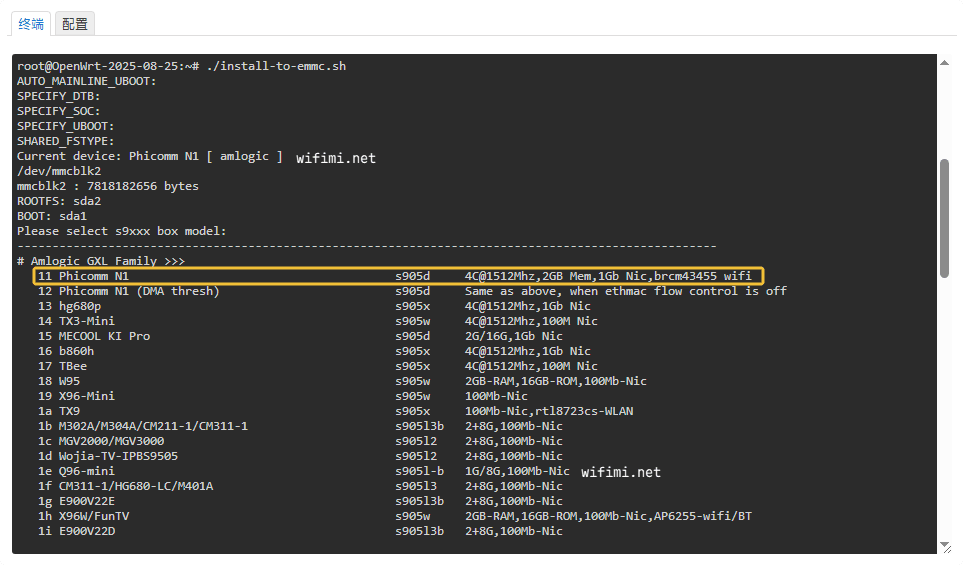This screenshot has width=963, height=565.
Task: Click the scrollbar up arrow
Action: pyautogui.click(x=945, y=63)
